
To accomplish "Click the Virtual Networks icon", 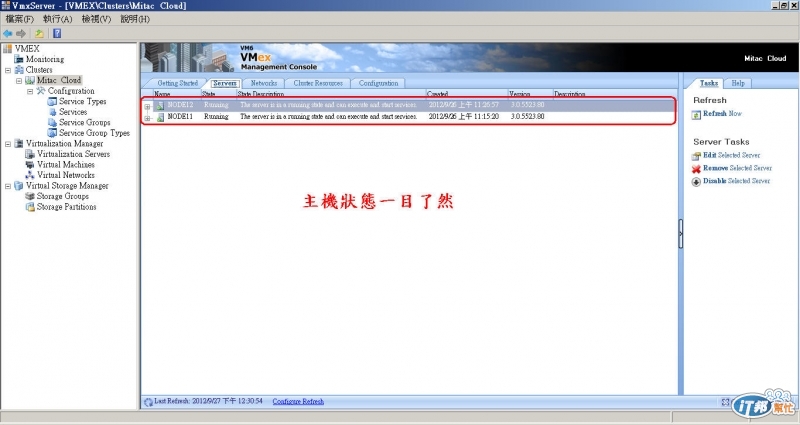I will tap(30, 175).
